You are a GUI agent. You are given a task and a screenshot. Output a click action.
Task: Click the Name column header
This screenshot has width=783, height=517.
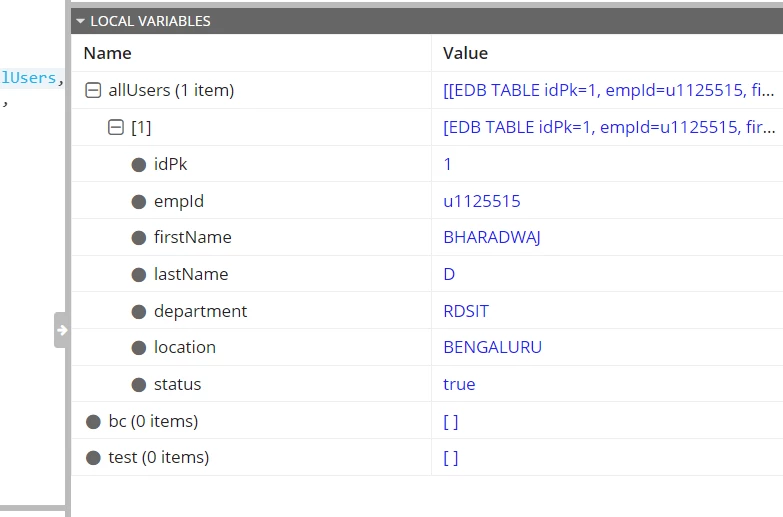click(x=107, y=53)
